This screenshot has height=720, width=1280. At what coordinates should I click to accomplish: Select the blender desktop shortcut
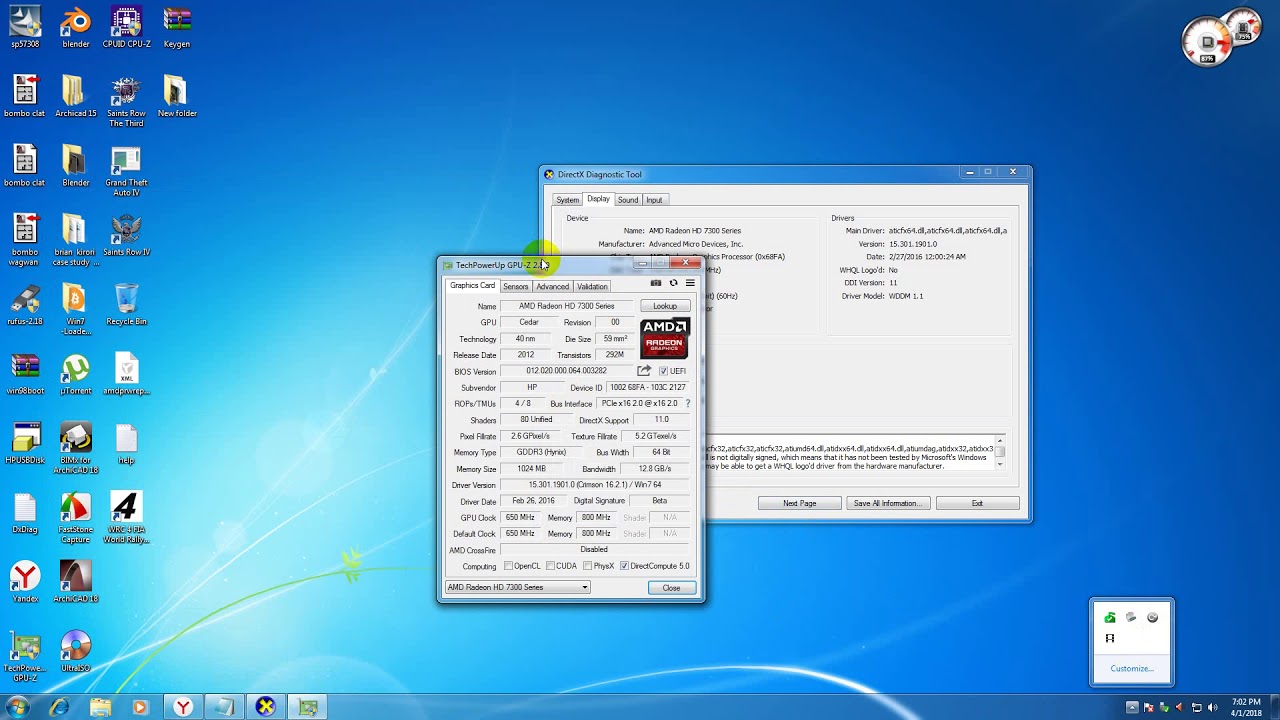76,28
